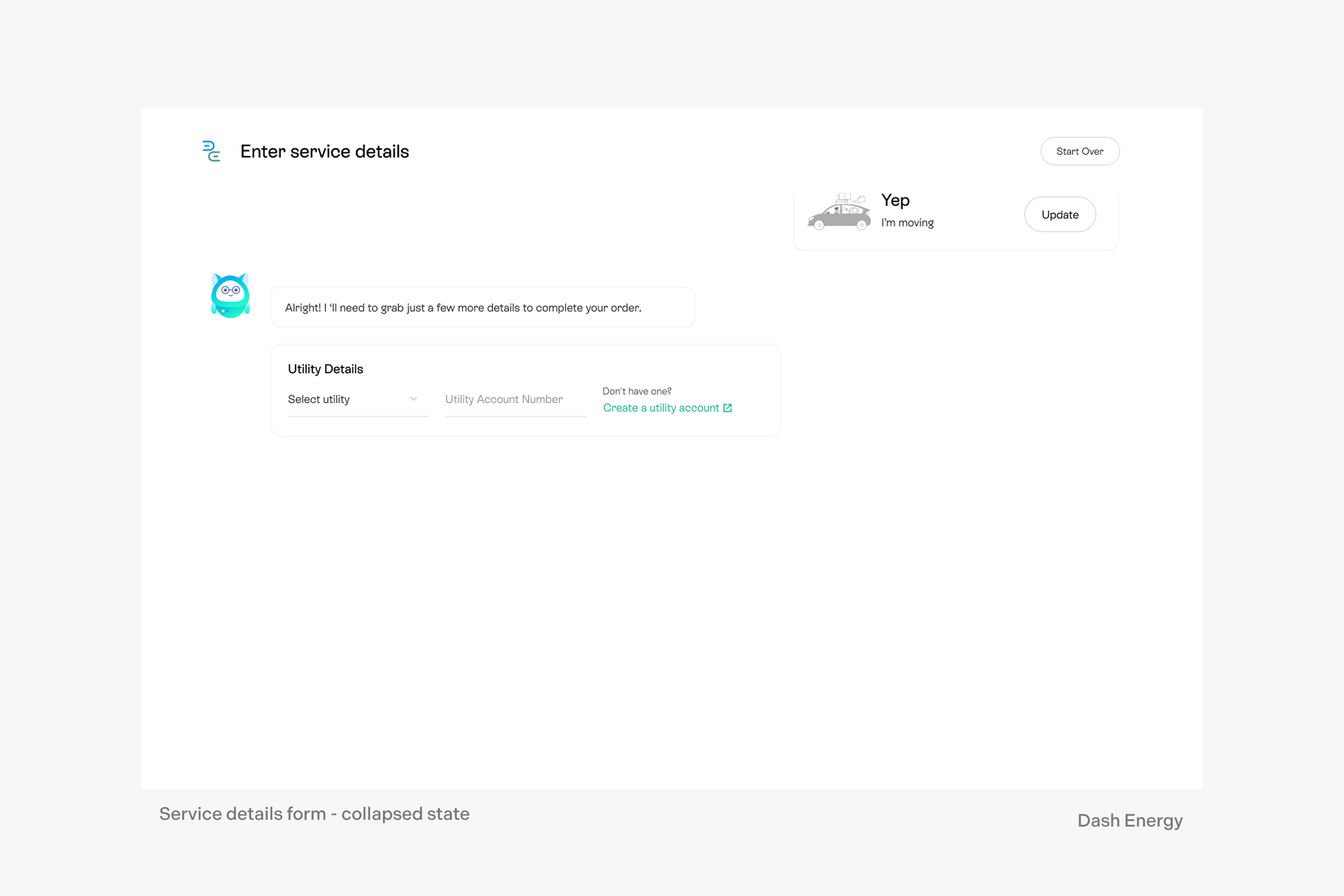
Task: Click the Utility Details section title
Action: click(x=325, y=369)
